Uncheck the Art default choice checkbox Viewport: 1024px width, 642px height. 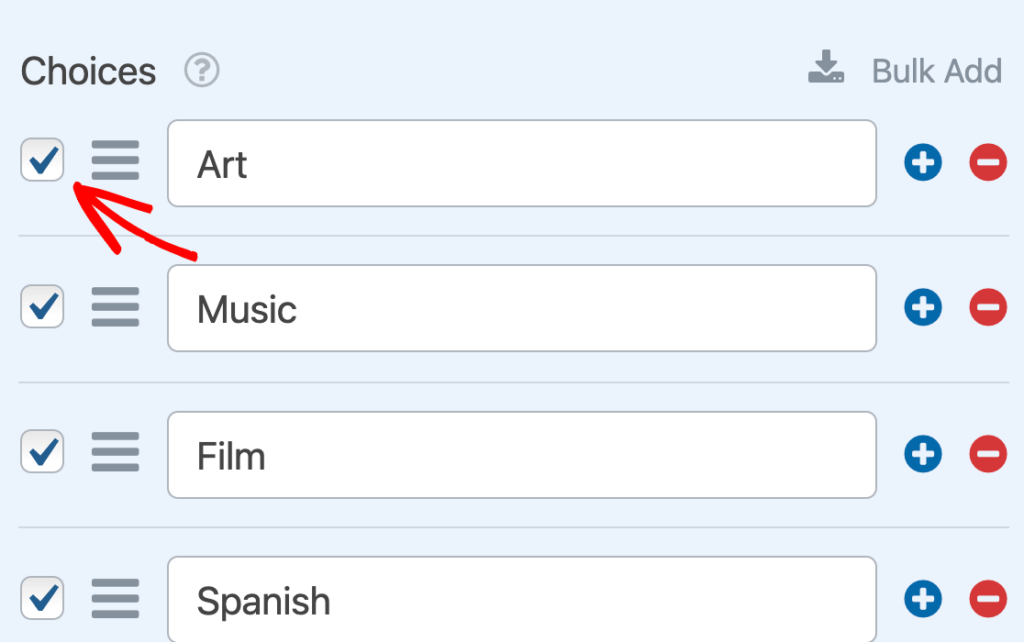click(x=42, y=160)
